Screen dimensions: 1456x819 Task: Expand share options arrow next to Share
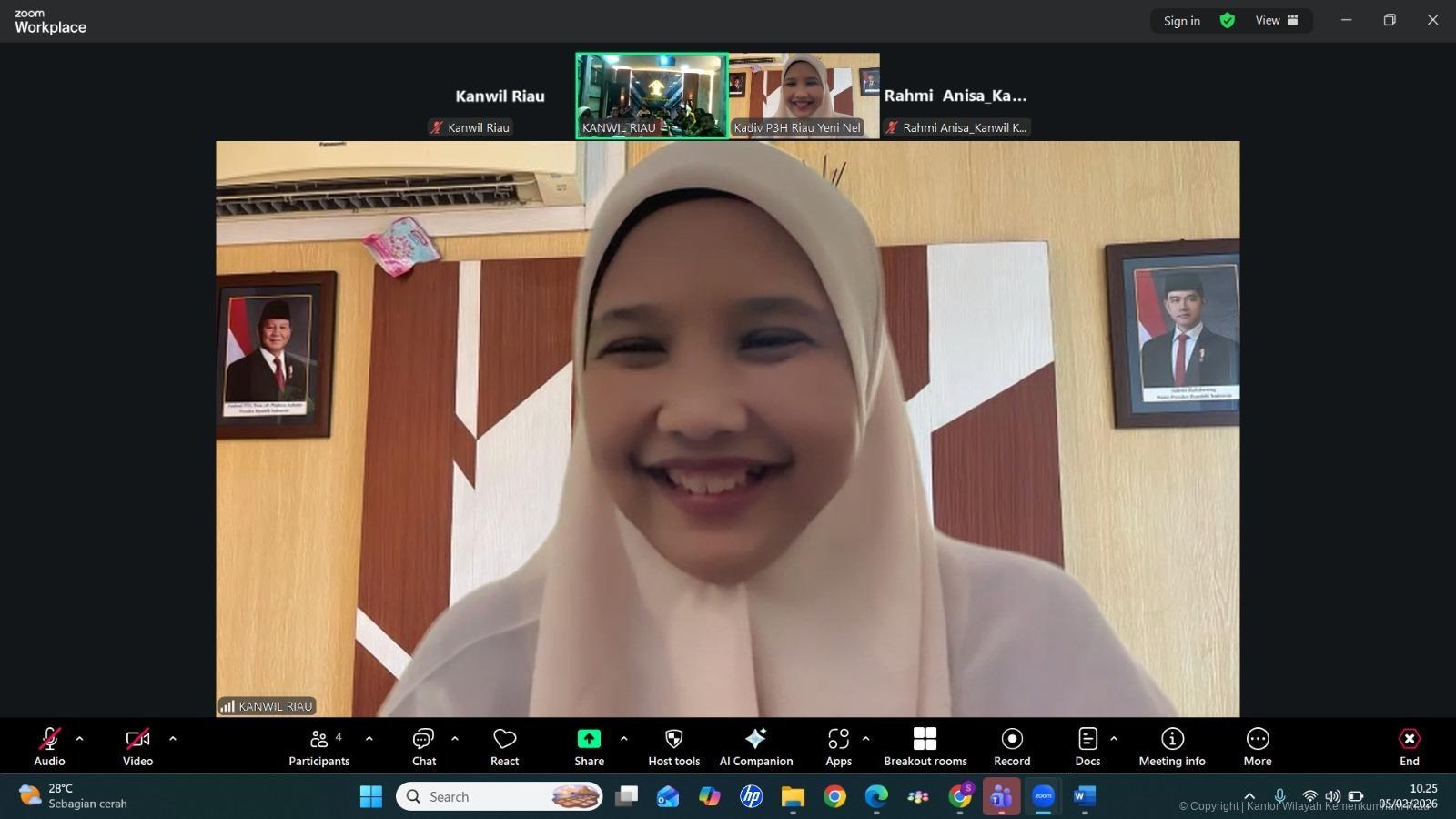click(623, 739)
